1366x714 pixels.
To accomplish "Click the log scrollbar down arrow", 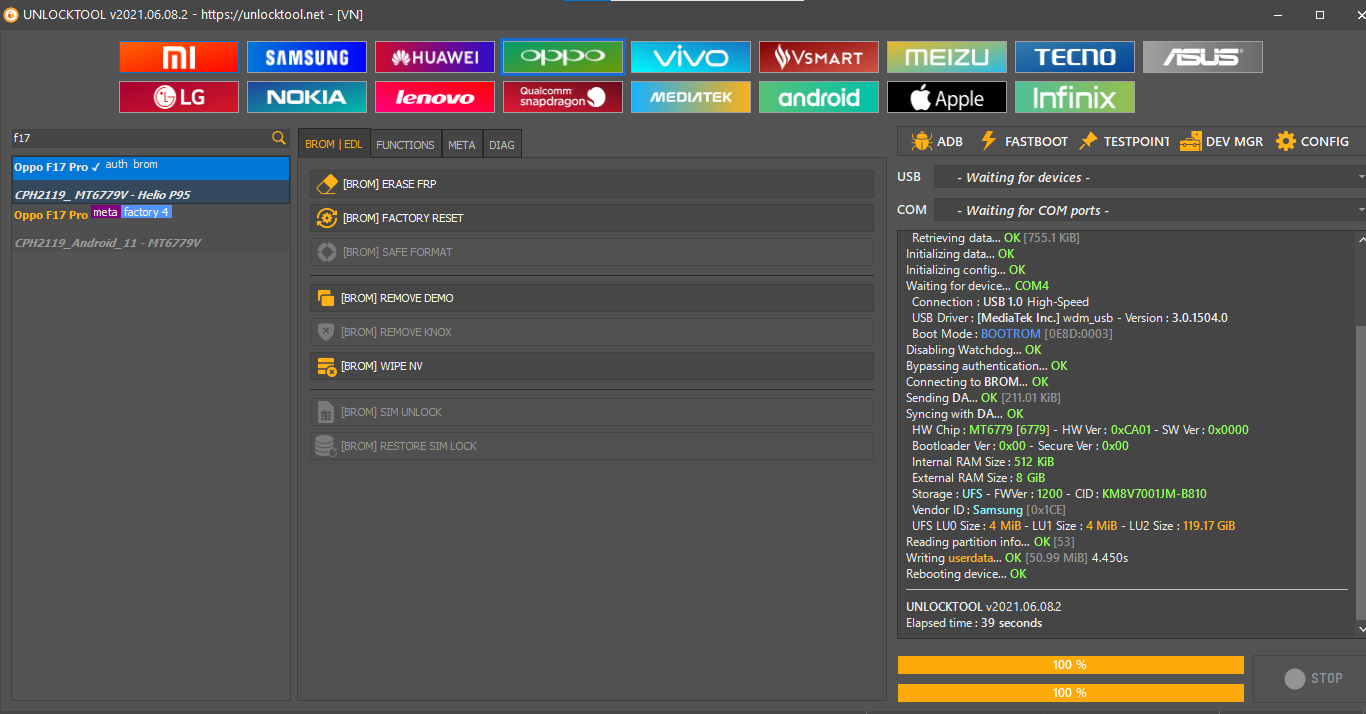I will 1360,629.
